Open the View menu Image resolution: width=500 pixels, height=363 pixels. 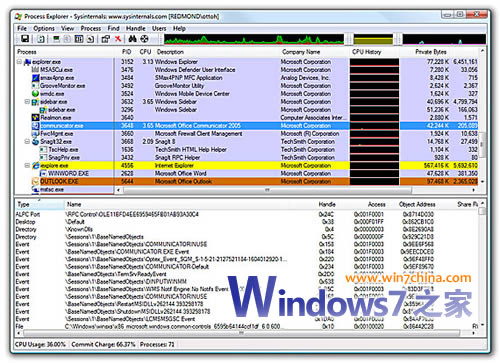(67, 29)
